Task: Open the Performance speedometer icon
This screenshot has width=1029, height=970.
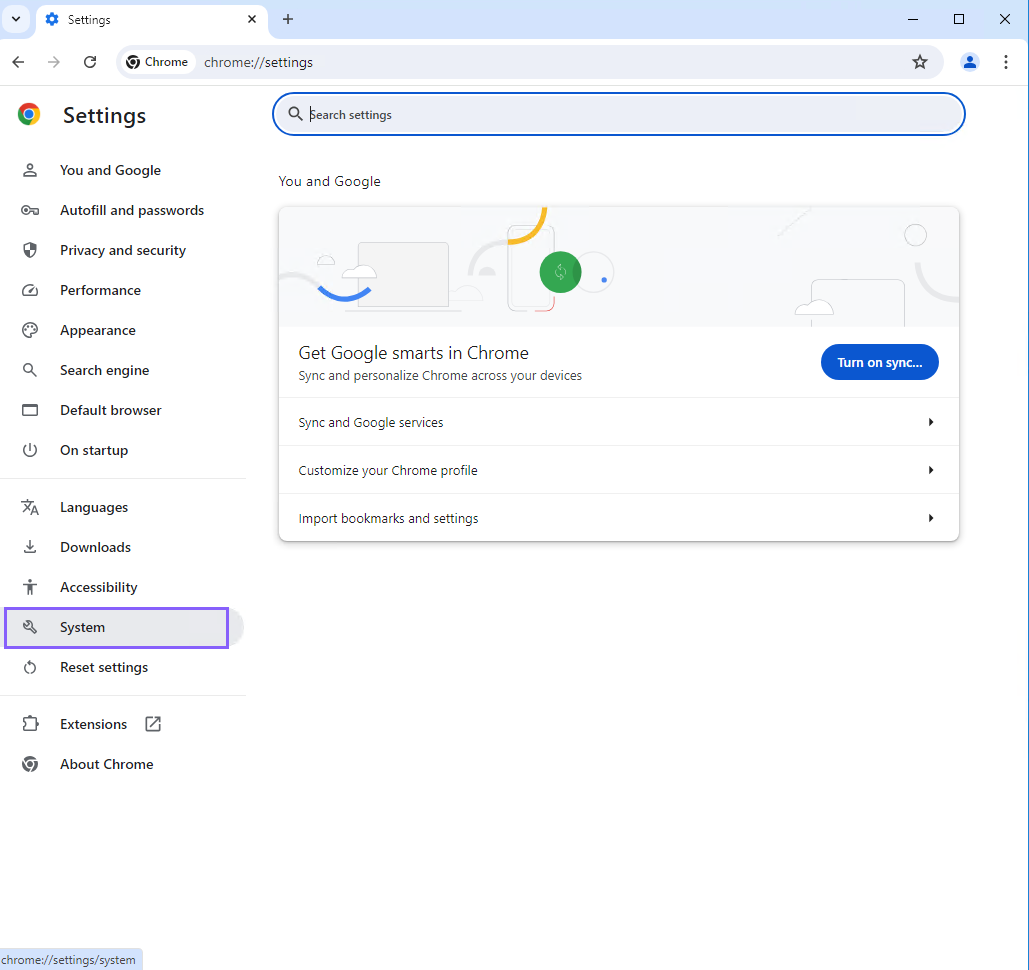Action: click(x=30, y=290)
